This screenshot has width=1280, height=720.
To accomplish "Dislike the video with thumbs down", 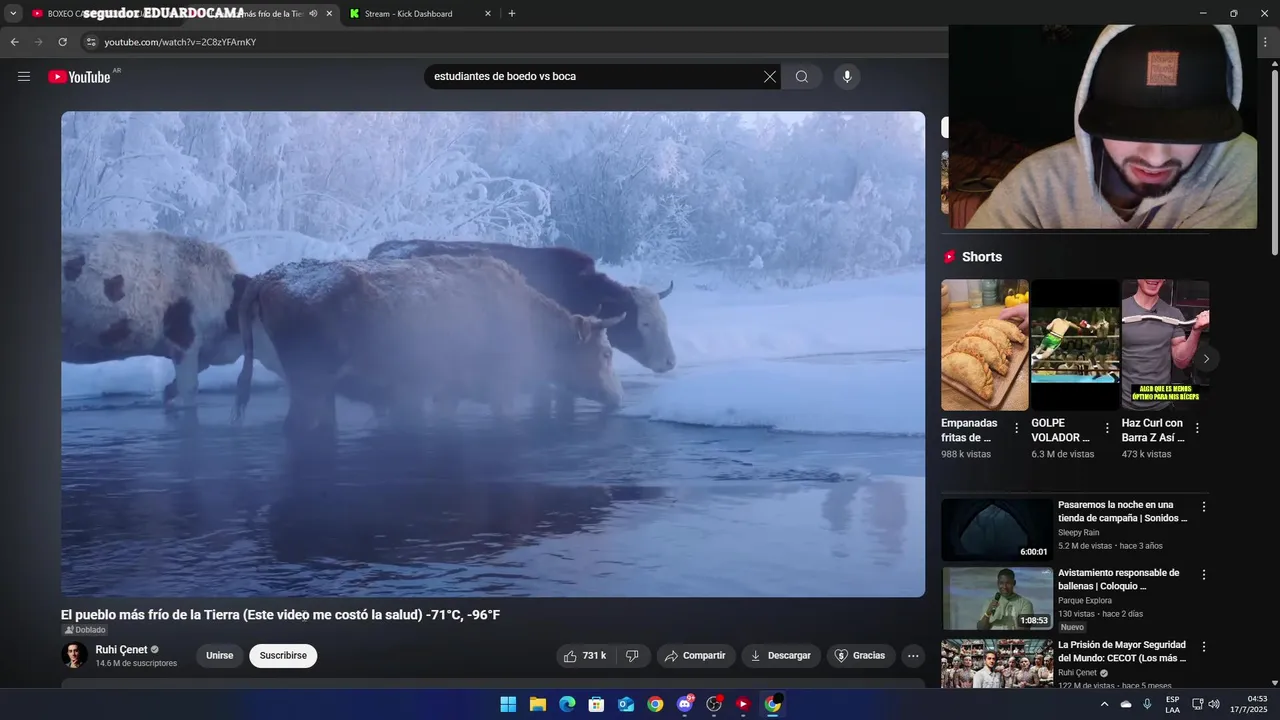I will tap(632, 656).
